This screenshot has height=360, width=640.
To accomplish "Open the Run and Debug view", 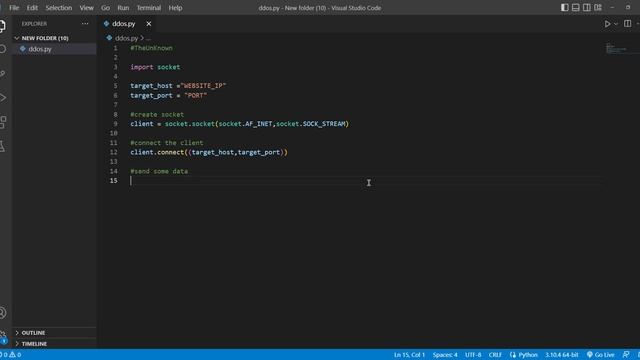I will 2,98.
